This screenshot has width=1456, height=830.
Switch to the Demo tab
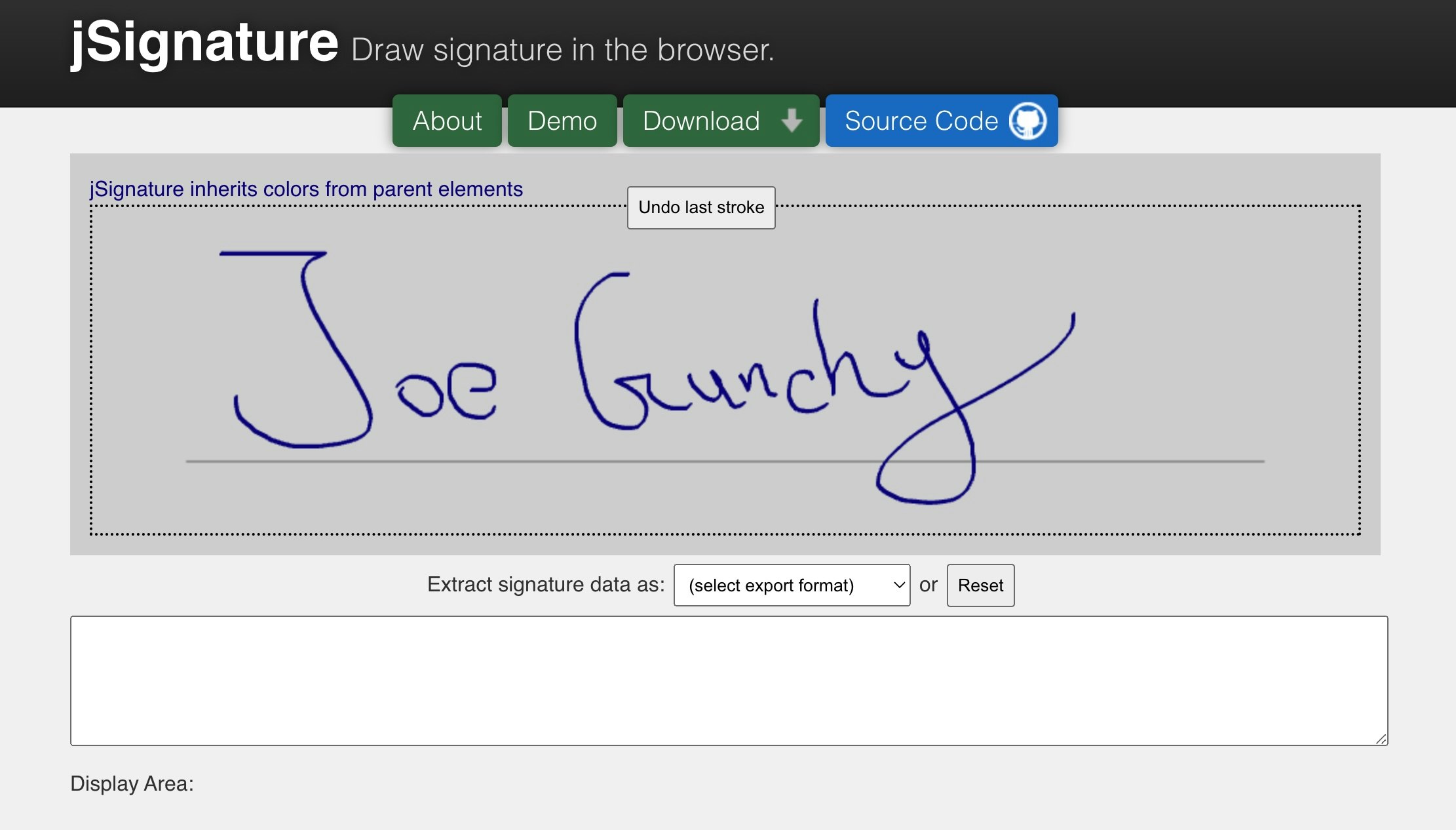click(562, 121)
